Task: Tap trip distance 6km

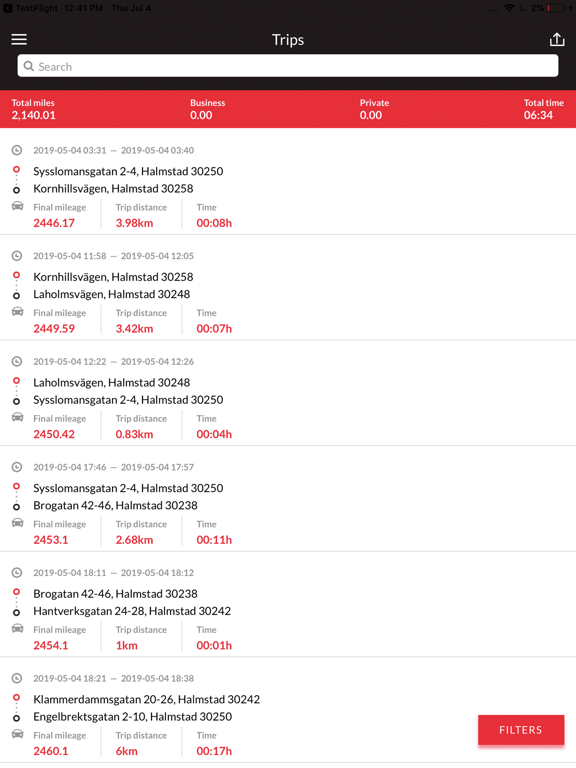Action: 127,751
